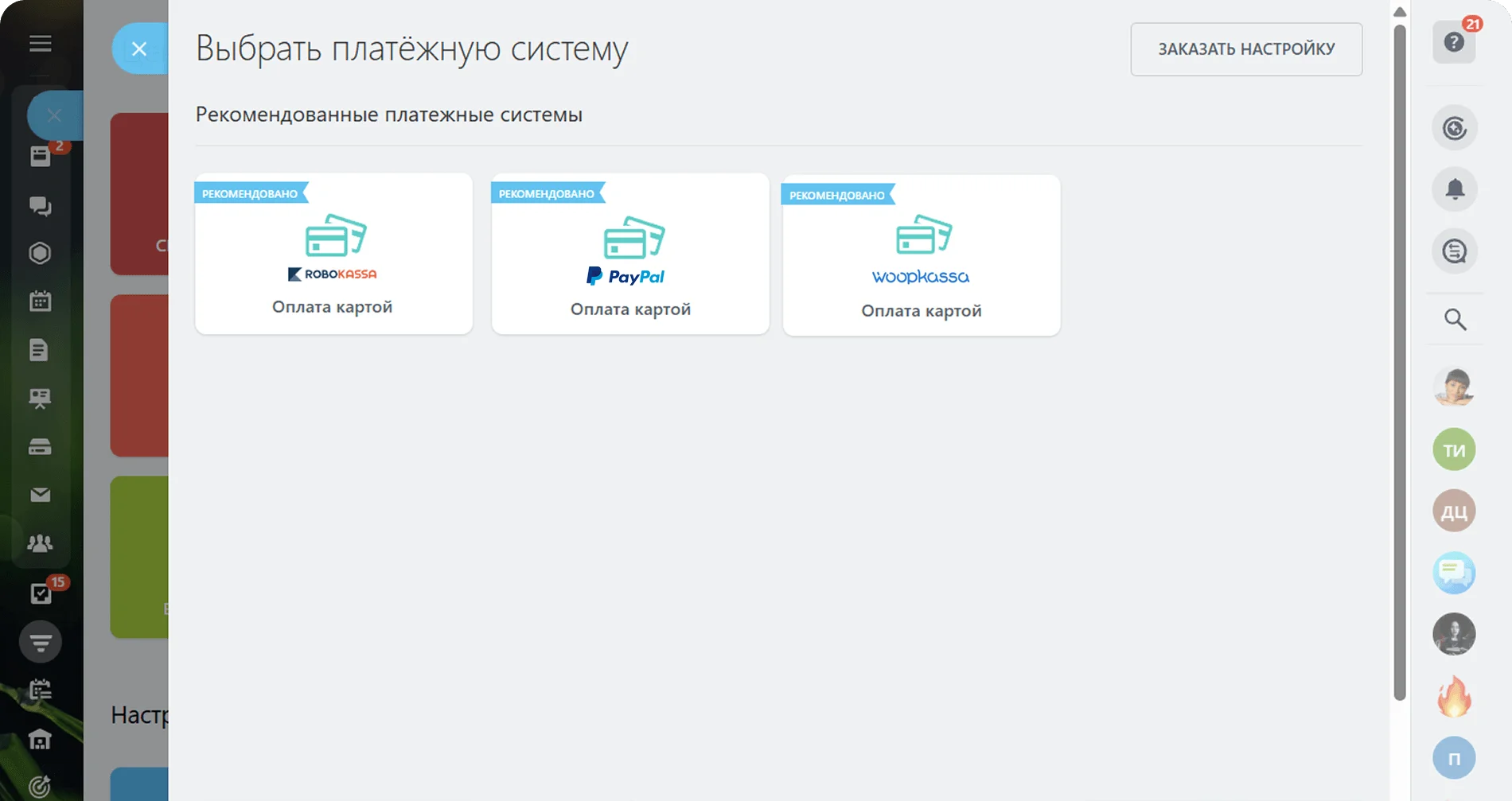Open the hamburger menu in left sidebar
Screen dimensions: 1512x801
point(41,44)
